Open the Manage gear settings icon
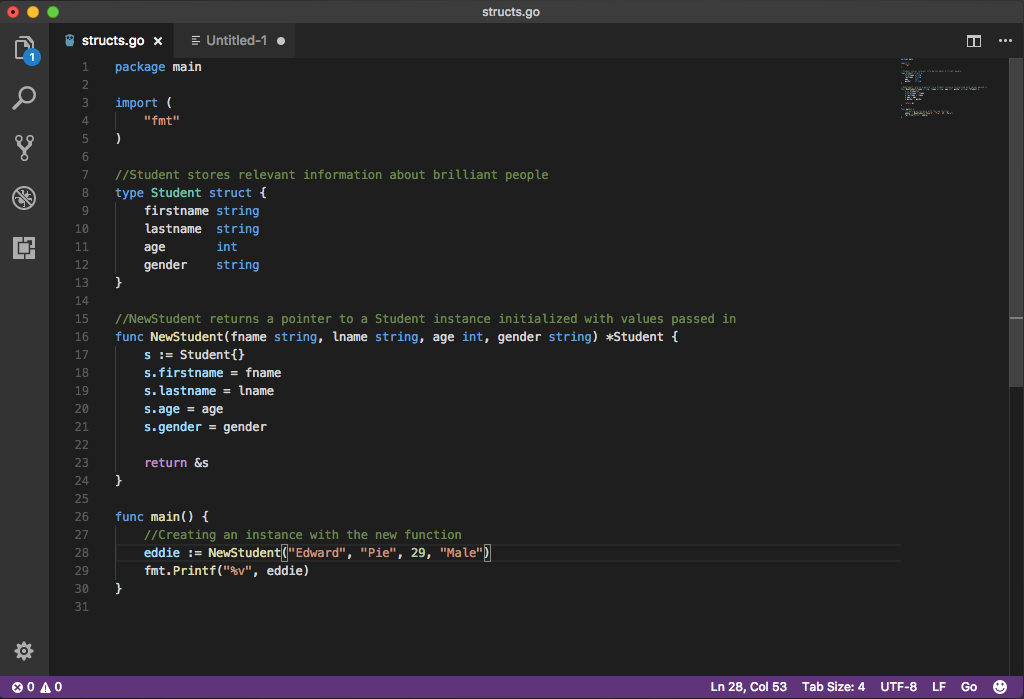This screenshot has height=699, width=1024. point(24,651)
